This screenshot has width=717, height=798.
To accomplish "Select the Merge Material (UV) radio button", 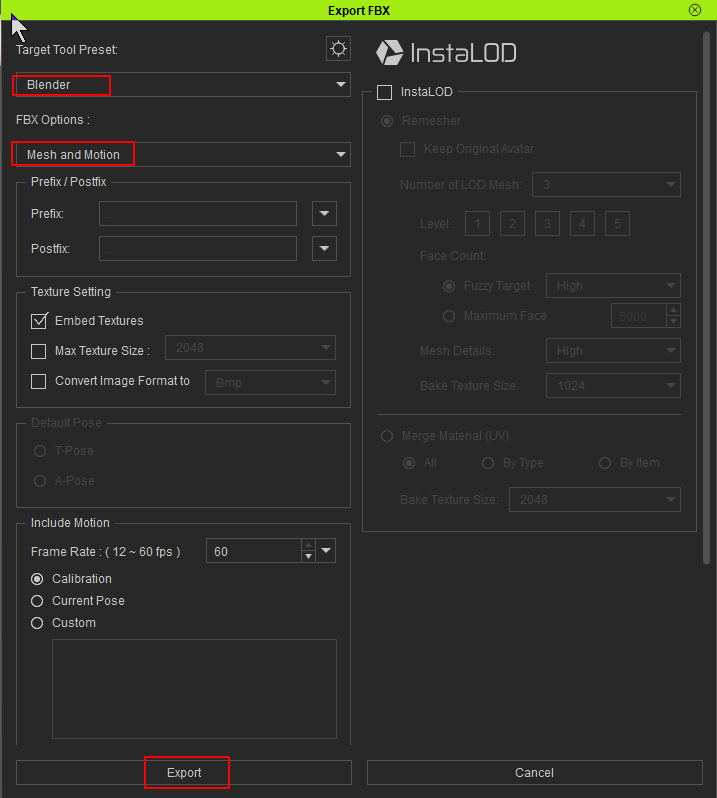I will click(x=387, y=436).
